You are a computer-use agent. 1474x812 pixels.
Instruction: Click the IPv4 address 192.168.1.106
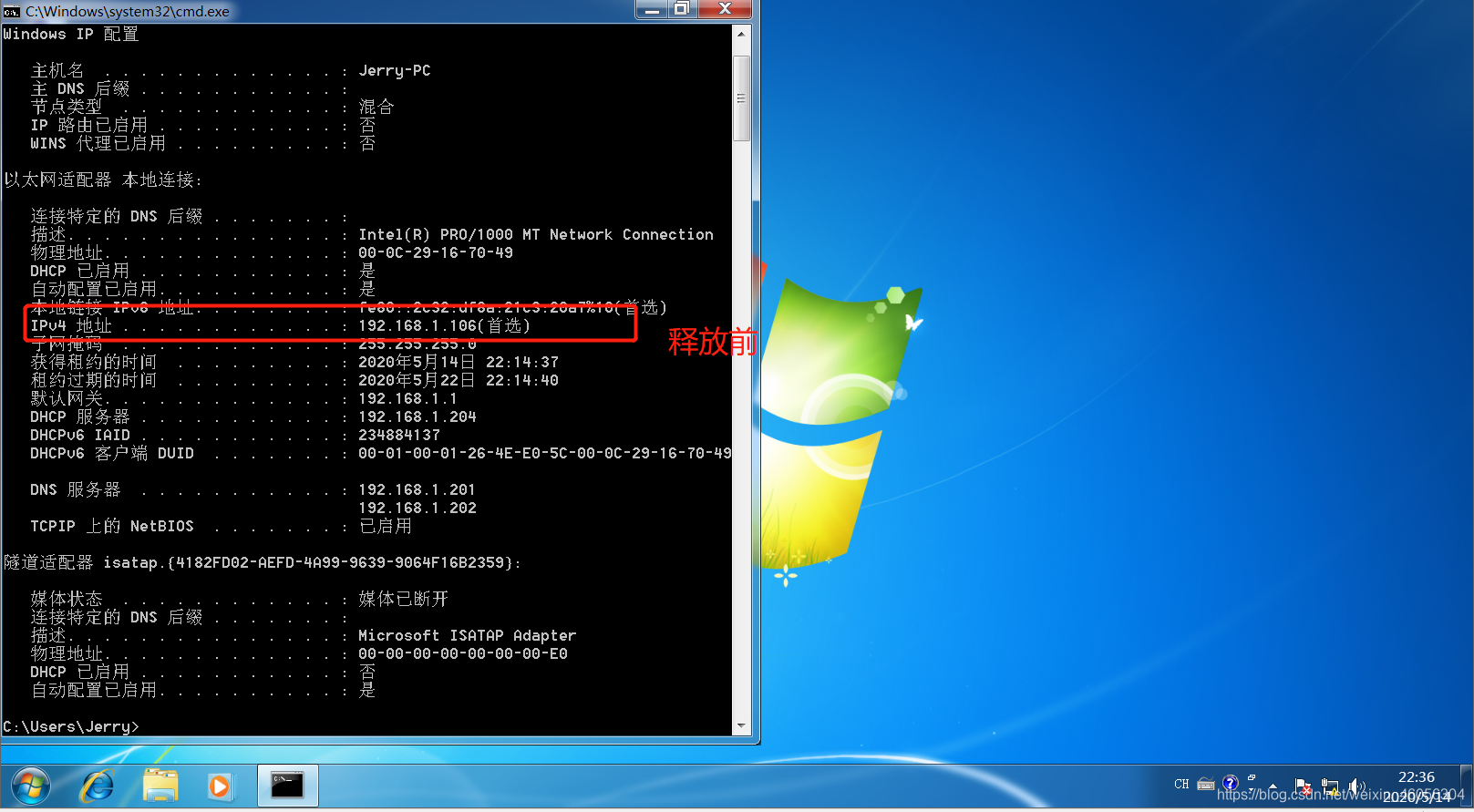tap(417, 325)
